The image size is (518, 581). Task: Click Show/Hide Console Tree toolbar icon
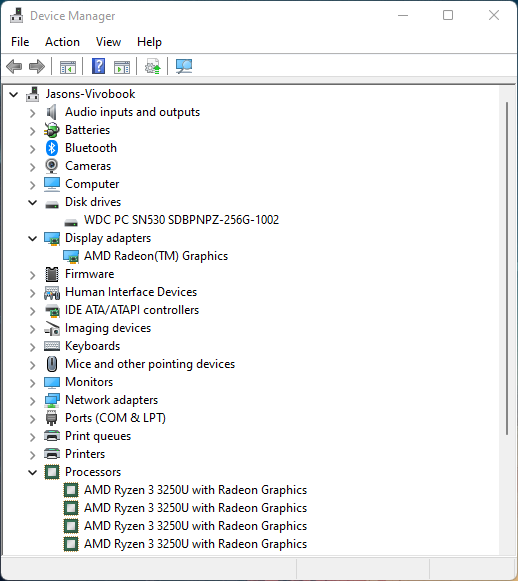point(68,67)
